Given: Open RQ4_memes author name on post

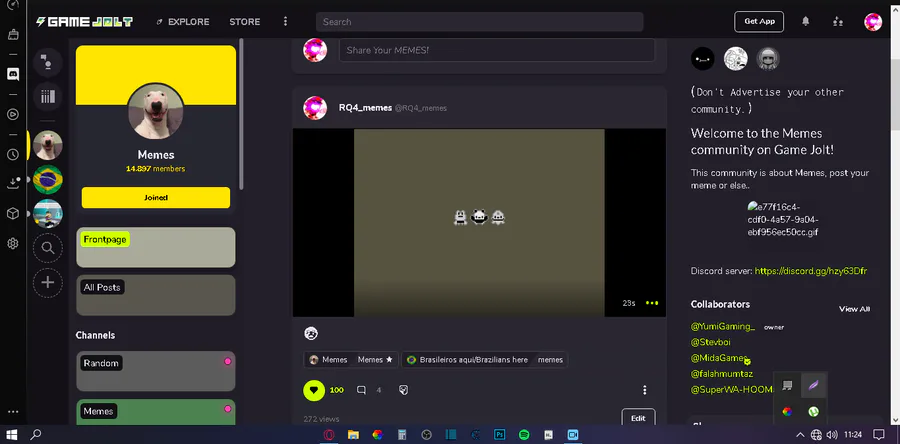Looking at the screenshot, I should coord(366,108).
